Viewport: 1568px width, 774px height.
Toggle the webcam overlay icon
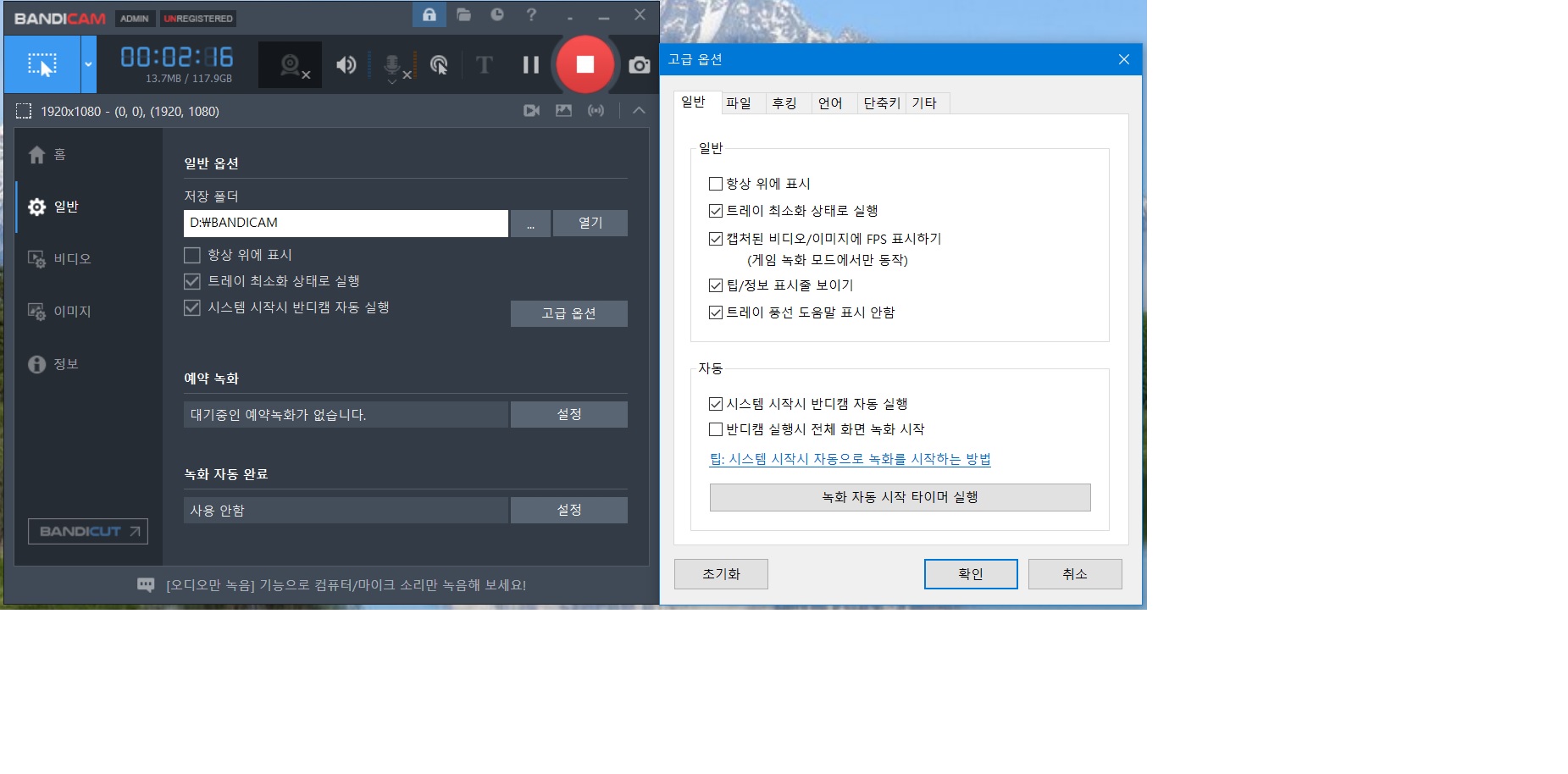291,65
